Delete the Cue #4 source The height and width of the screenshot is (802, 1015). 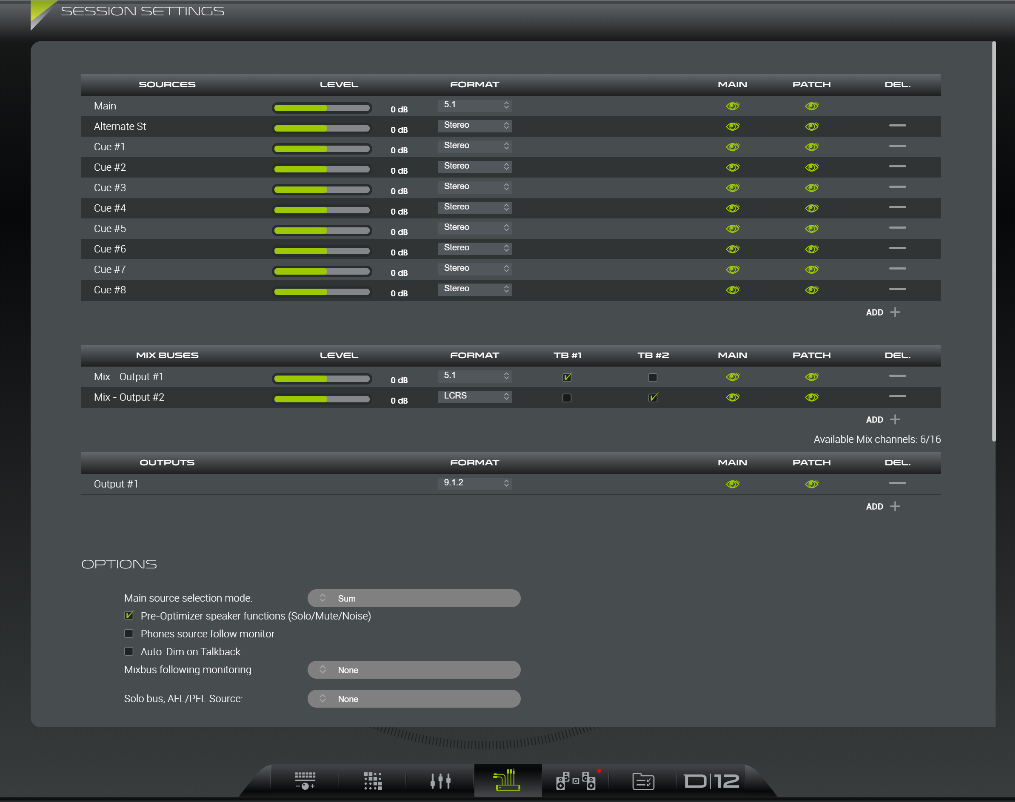pos(897,207)
